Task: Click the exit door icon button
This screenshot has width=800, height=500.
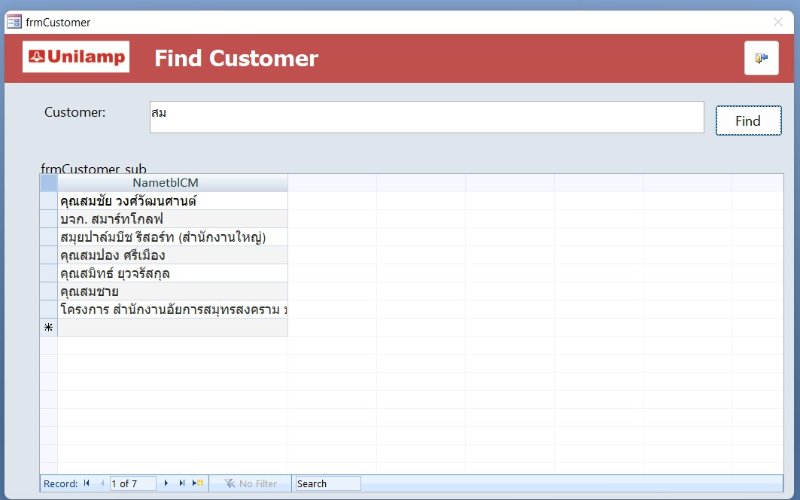Action: pyautogui.click(x=760, y=58)
